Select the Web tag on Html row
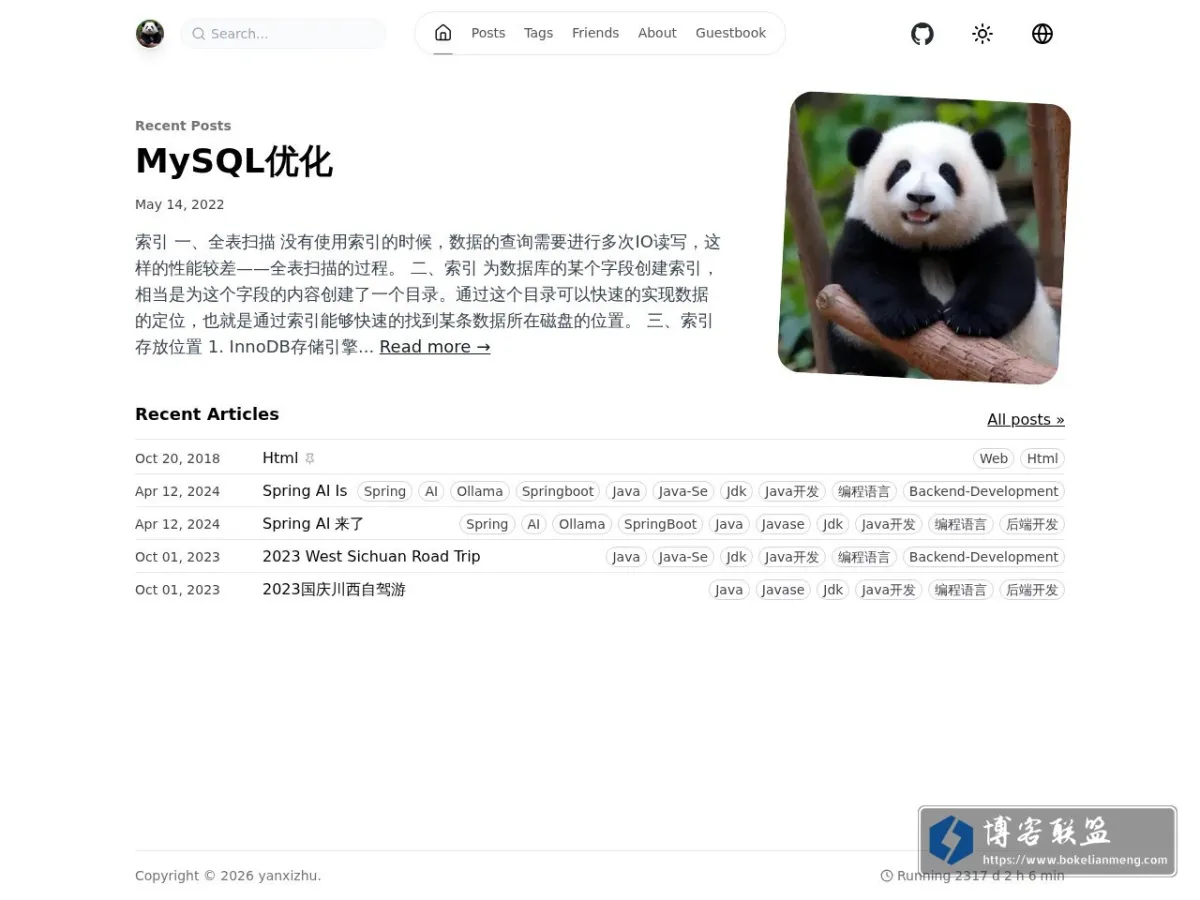This screenshot has height=900, width=1200. tap(993, 459)
